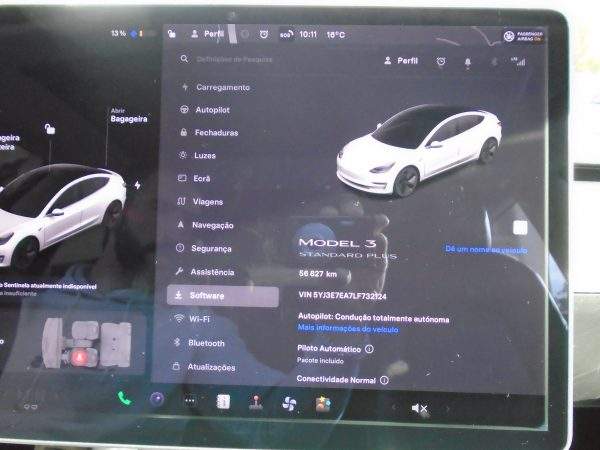Click the 'Mais informações do veículo' link
Screen dimensions: 600x450
pos(348,329)
